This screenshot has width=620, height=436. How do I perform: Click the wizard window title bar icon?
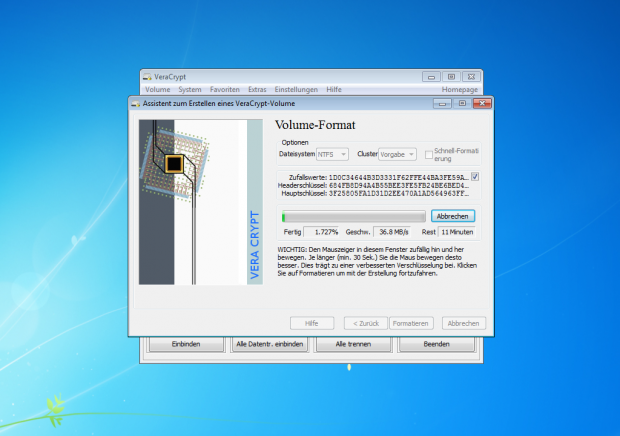(136, 104)
